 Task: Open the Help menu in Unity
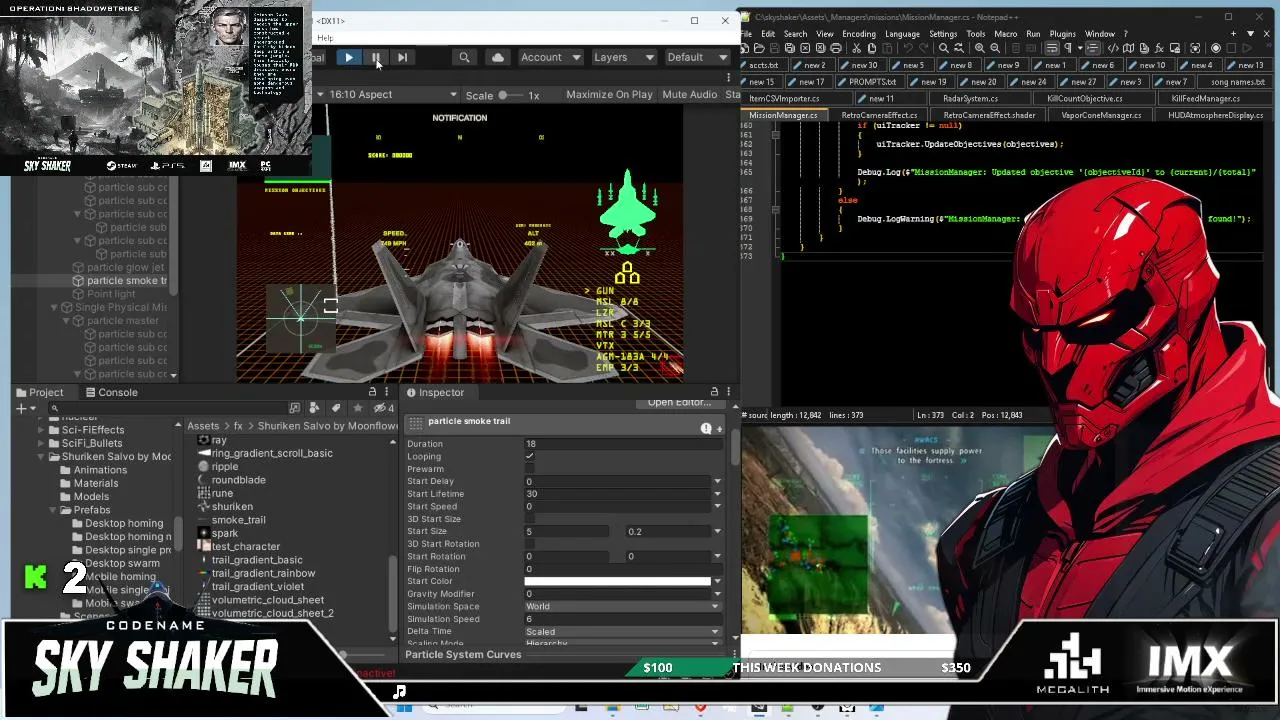click(x=325, y=39)
